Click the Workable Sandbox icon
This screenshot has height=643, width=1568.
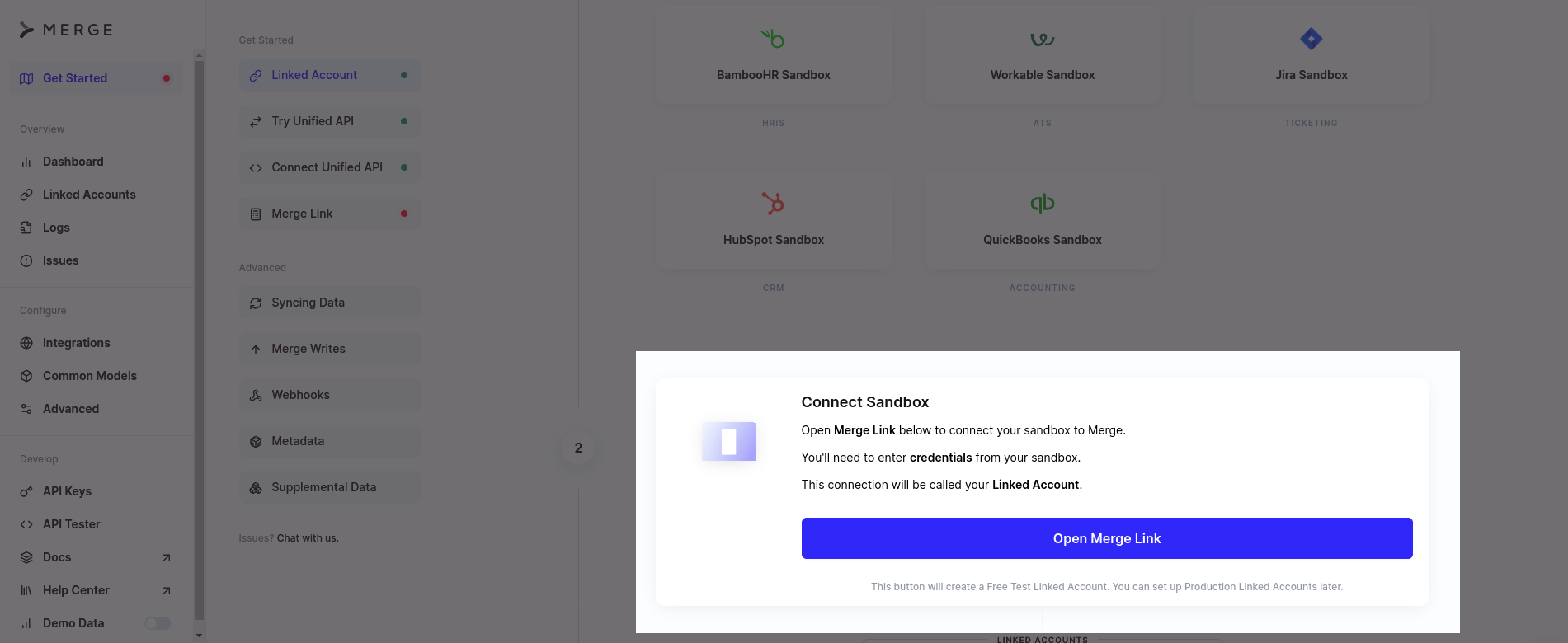tap(1042, 38)
